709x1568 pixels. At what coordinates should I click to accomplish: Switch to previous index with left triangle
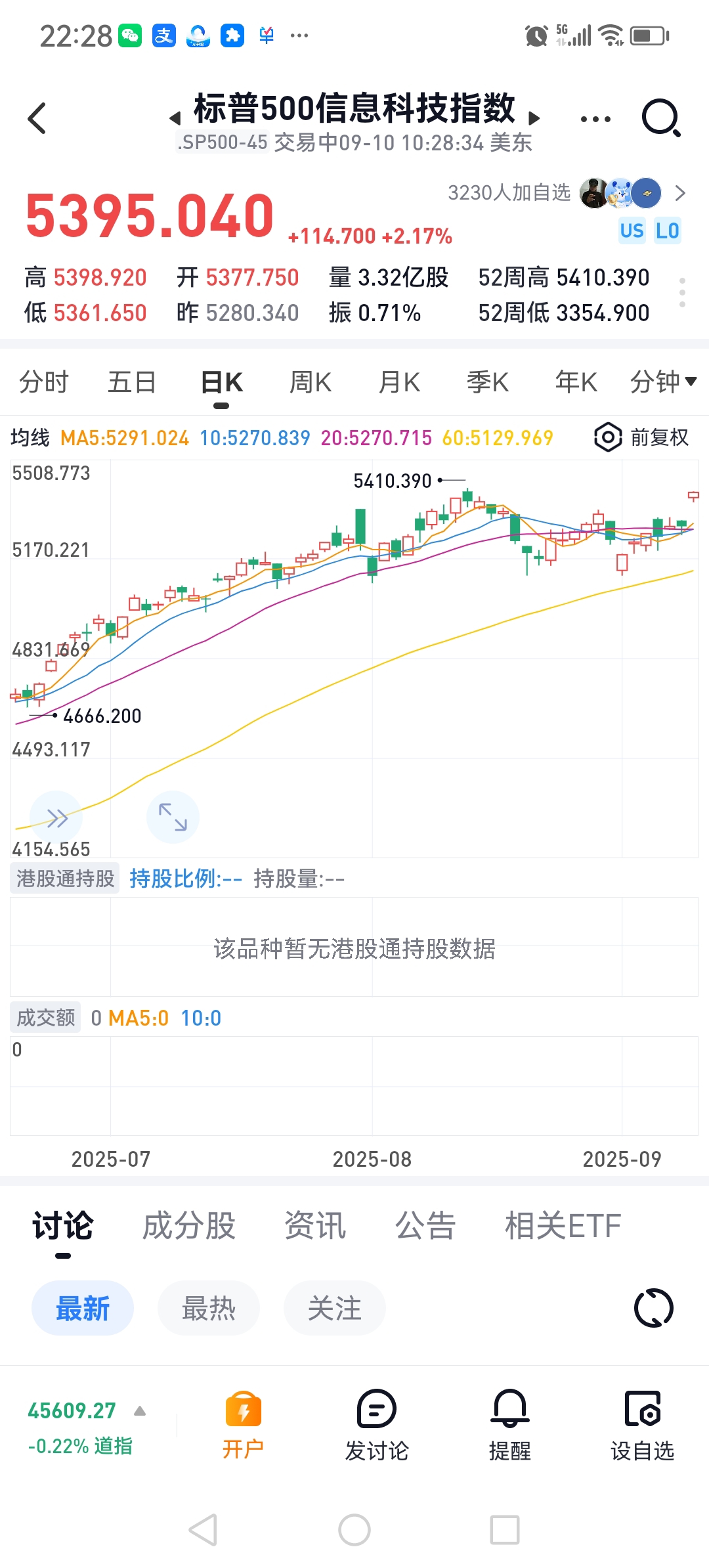tap(175, 118)
